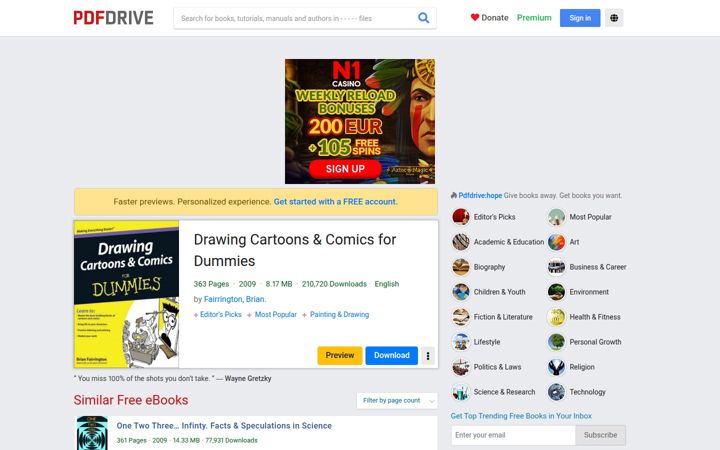Click the 363 Pages text
The width and height of the screenshot is (720, 450).
coord(211,284)
